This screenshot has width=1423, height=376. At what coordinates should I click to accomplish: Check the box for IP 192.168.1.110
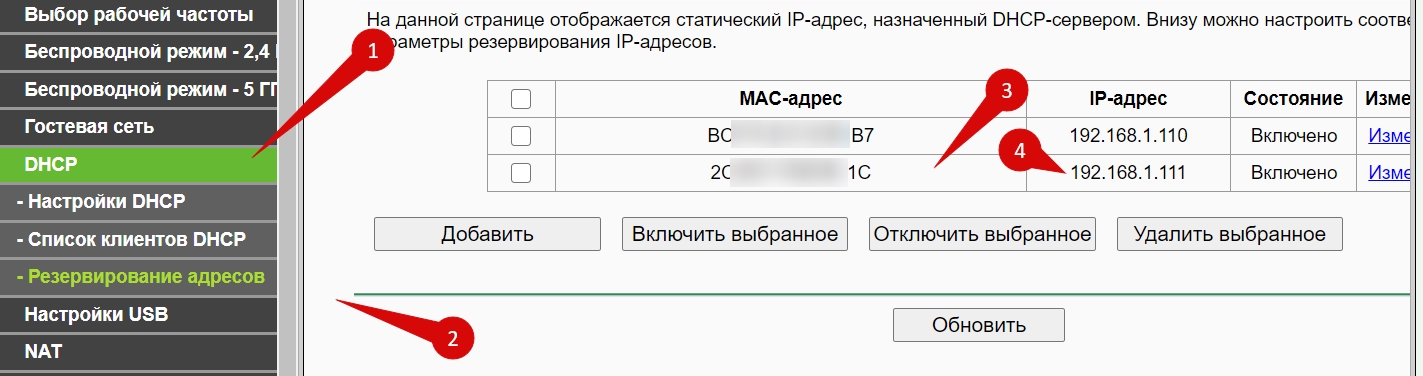point(521,135)
